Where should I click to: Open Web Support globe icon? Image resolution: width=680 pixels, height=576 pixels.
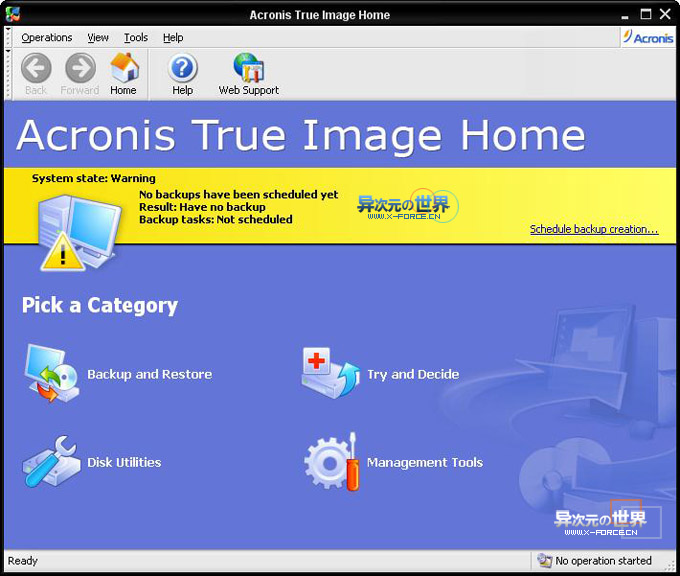pyautogui.click(x=248, y=68)
